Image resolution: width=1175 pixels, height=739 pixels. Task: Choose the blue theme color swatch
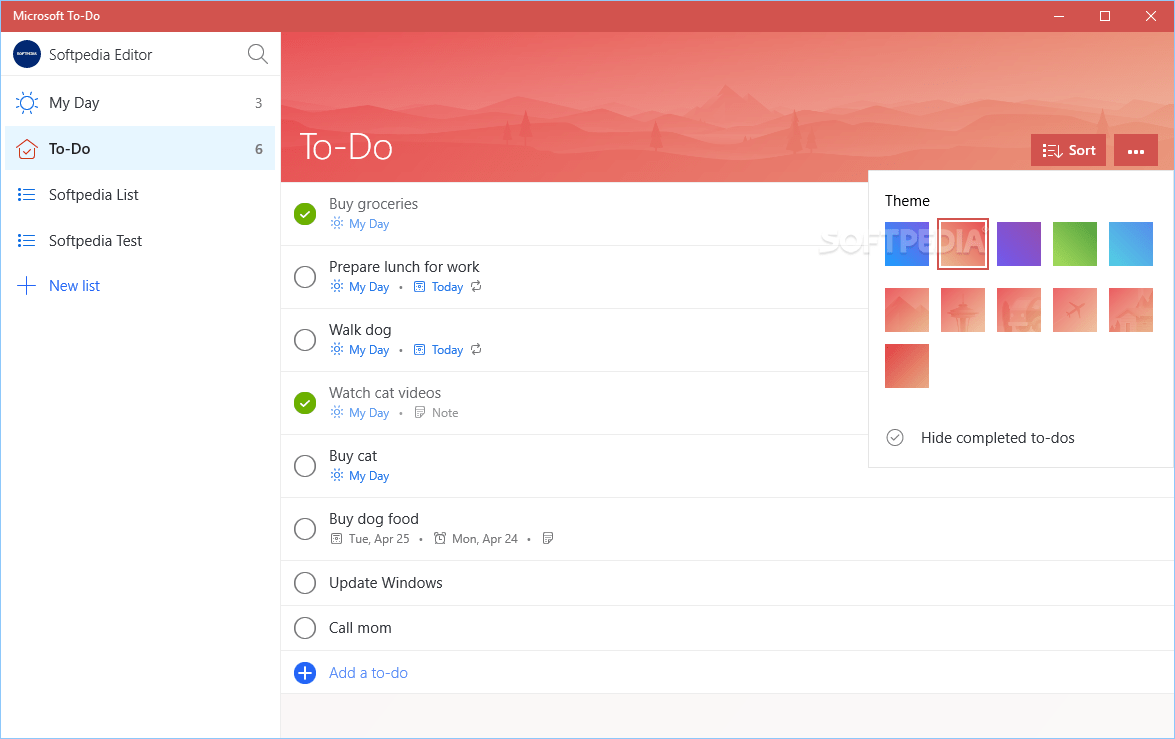907,244
